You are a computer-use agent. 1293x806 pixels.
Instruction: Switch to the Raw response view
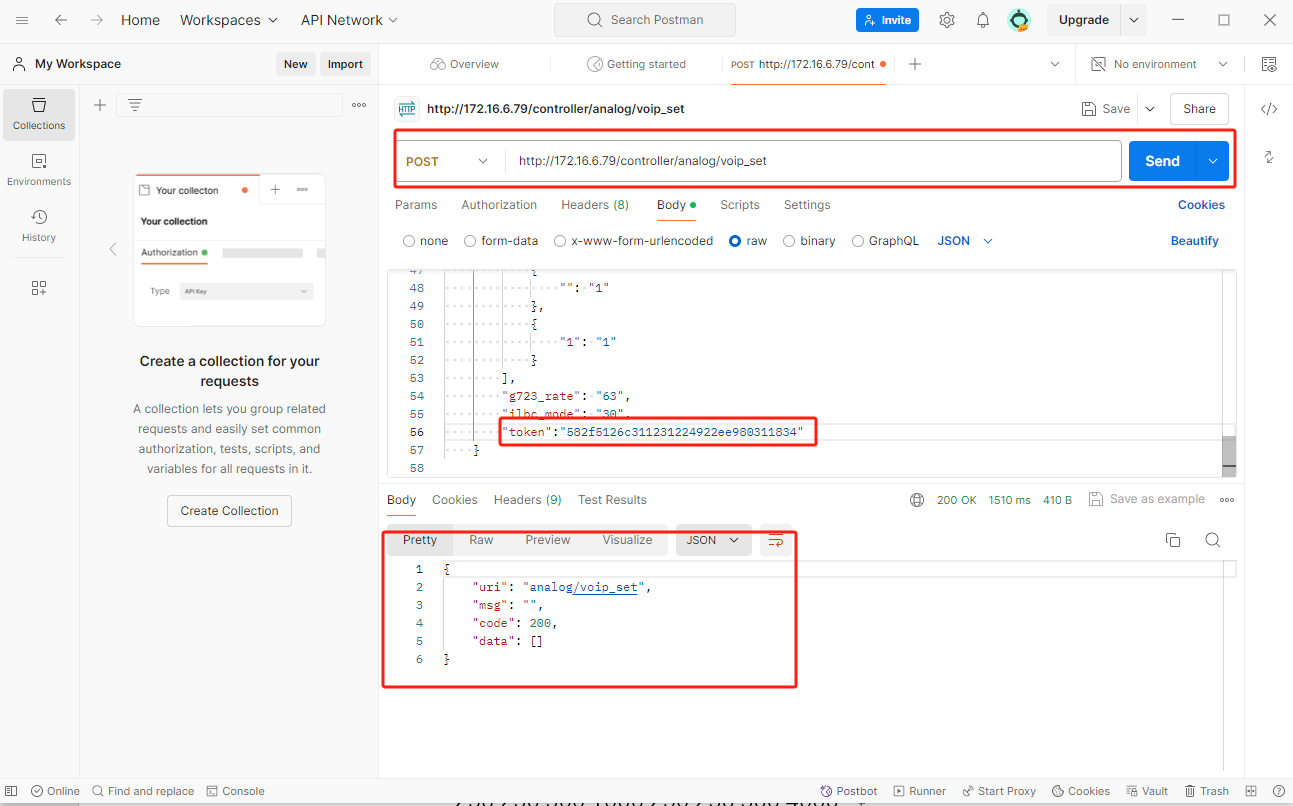pos(481,540)
